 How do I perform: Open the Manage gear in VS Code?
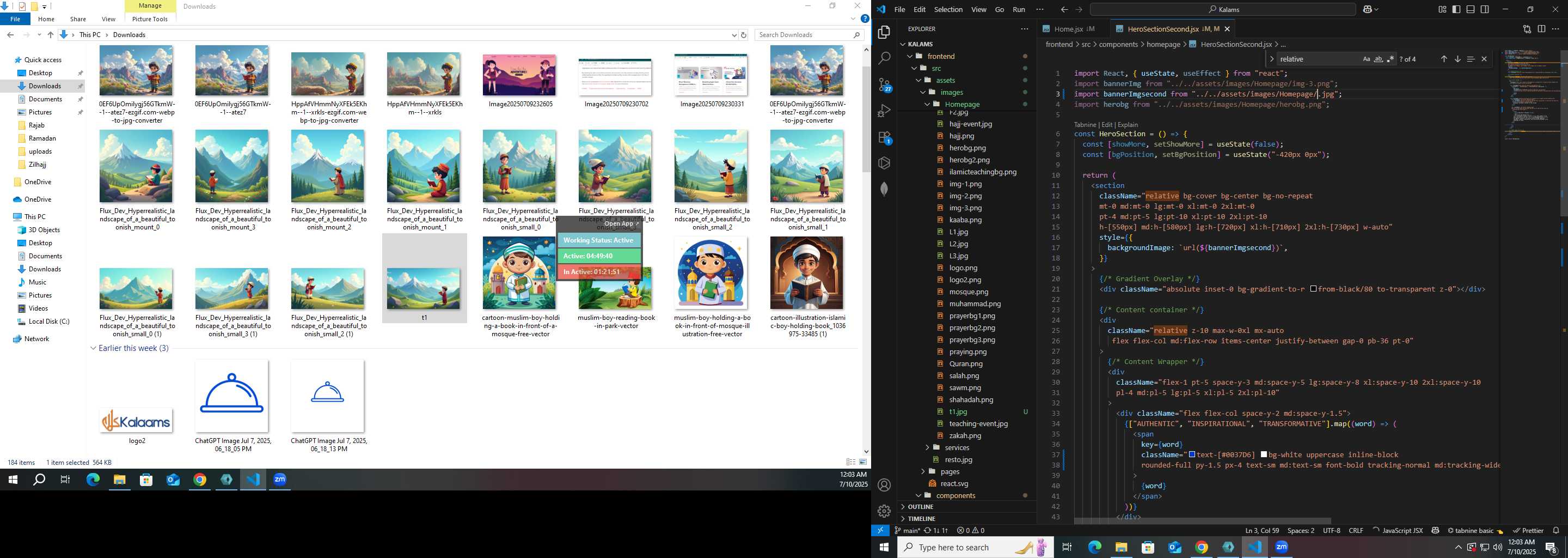[x=884, y=511]
